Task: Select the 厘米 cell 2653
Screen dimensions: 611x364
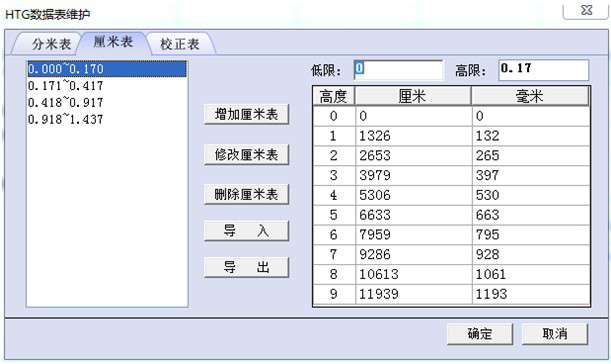Action: [413, 156]
